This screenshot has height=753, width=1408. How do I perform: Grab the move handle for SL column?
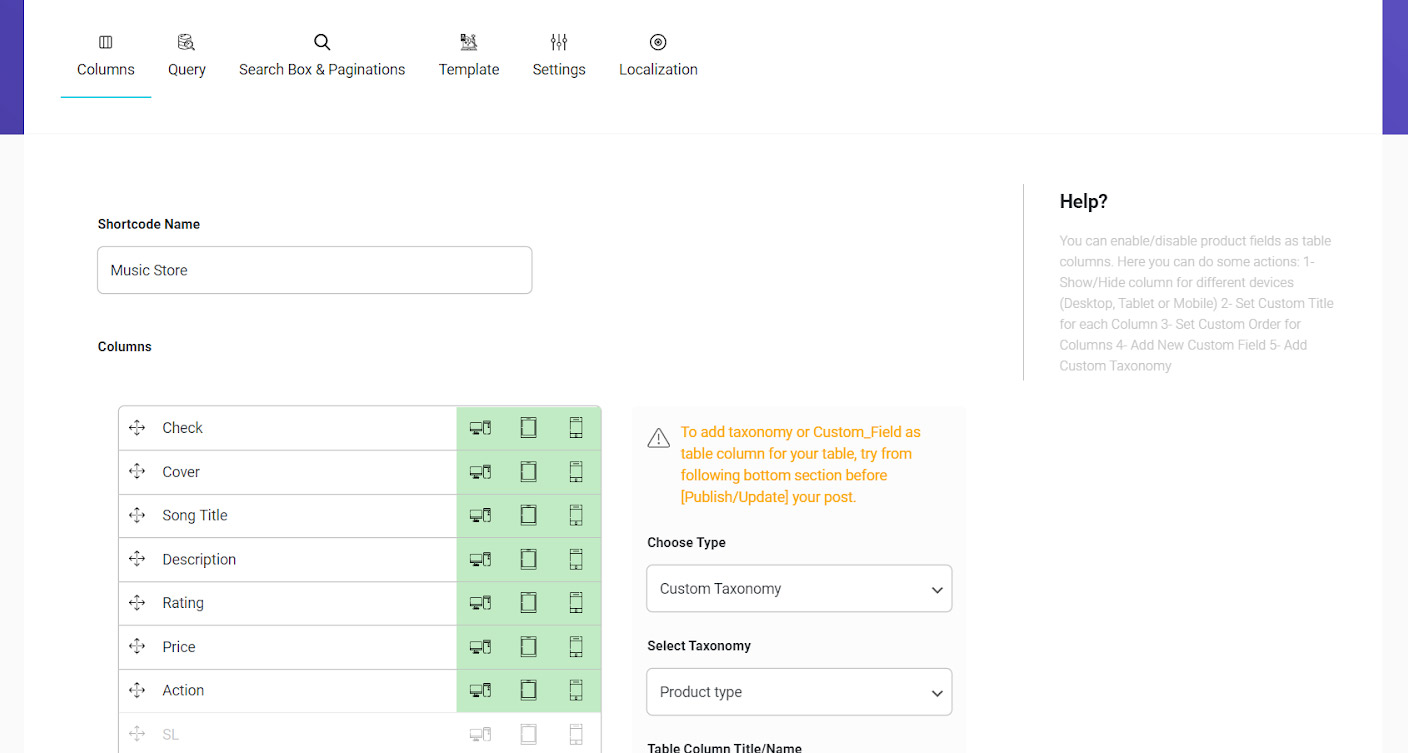tap(138, 734)
